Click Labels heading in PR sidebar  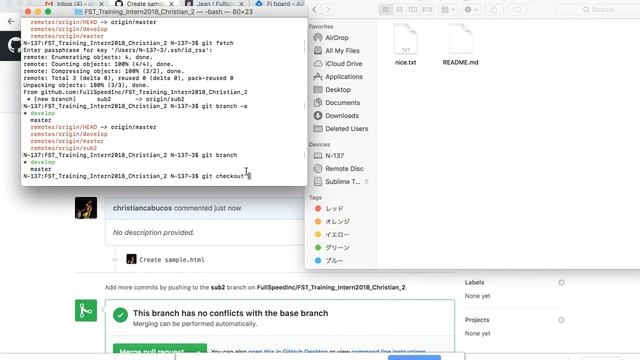point(474,282)
